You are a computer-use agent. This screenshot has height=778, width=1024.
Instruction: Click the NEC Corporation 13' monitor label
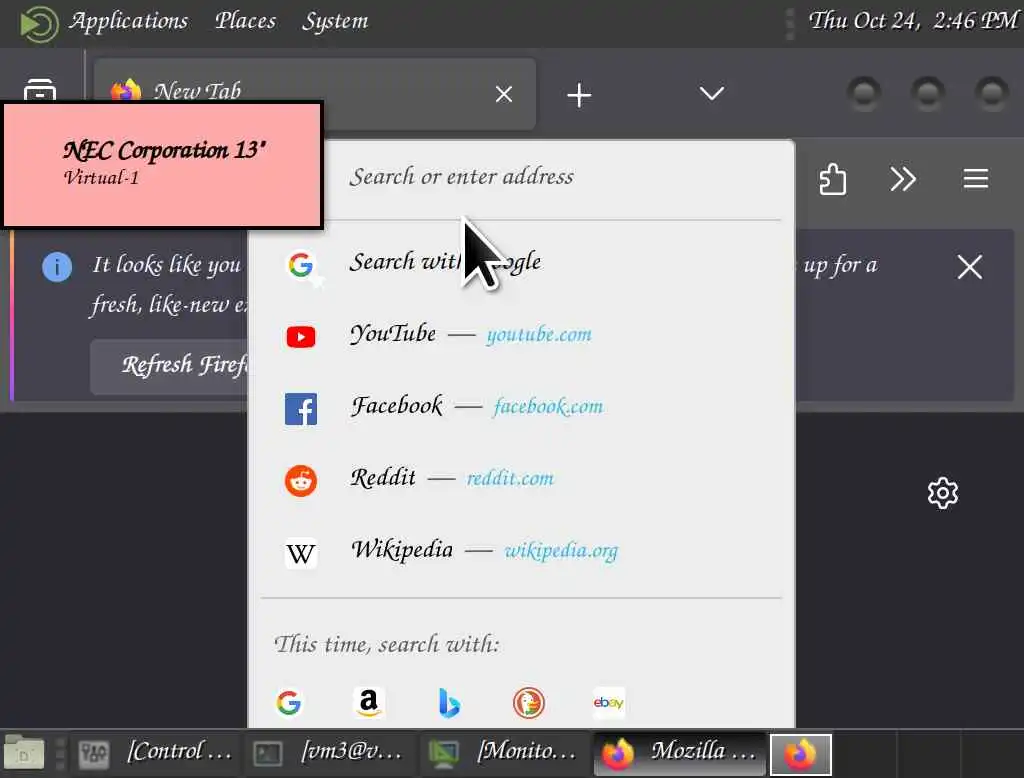(x=164, y=151)
